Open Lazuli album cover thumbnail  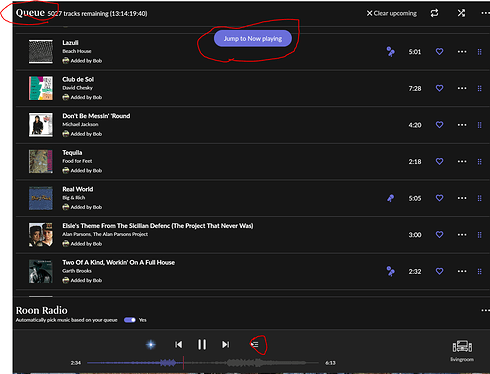41,52
